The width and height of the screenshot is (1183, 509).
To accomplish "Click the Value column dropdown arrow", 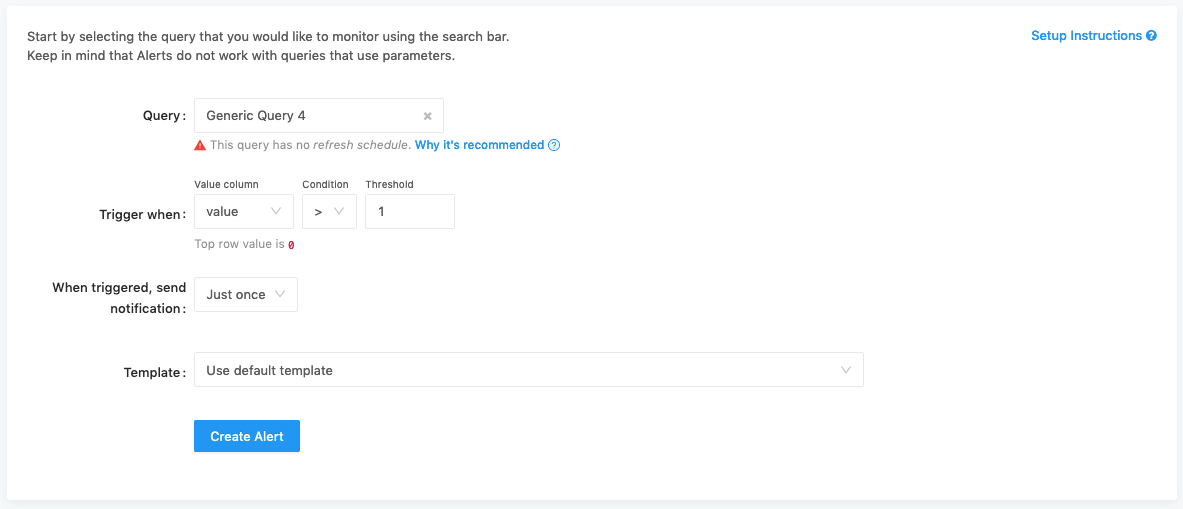I will pyautogui.click(x=277, y=212).
